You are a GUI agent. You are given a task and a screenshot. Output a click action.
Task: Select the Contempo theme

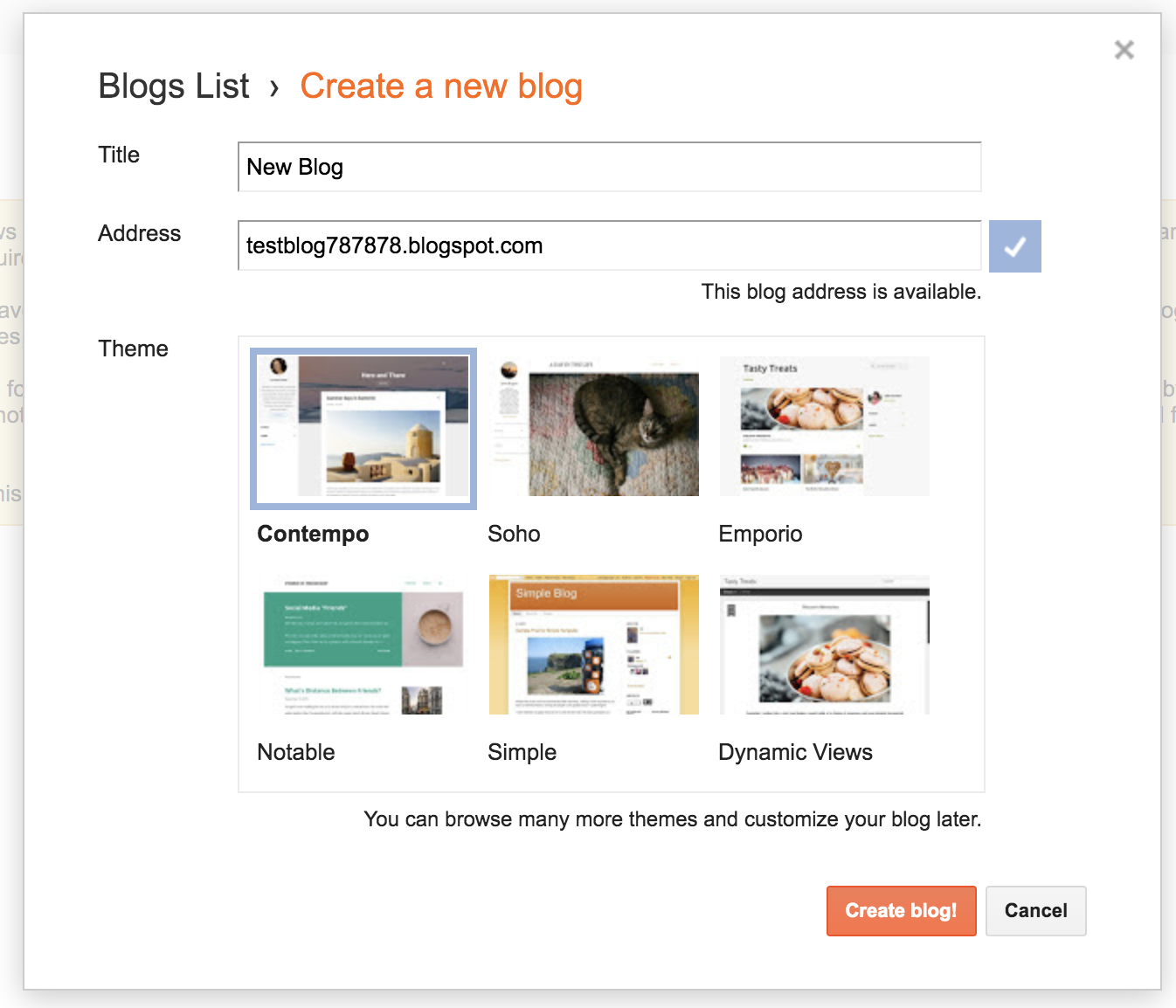[x=363, y=428]
